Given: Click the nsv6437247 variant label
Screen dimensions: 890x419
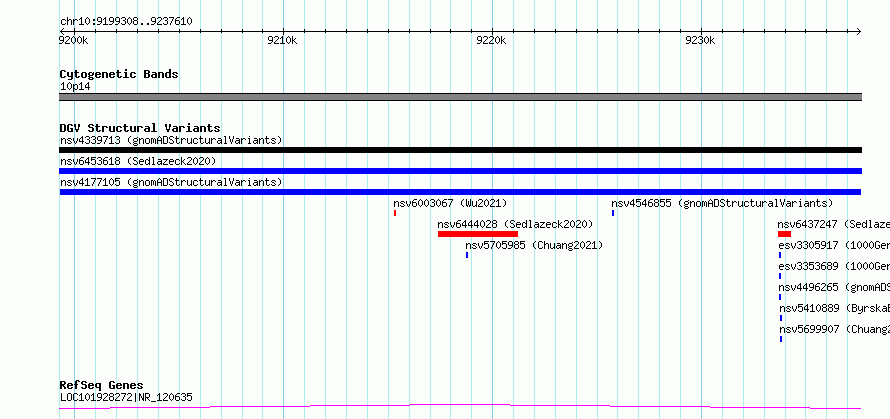Looking at the screenshot, I should tap(833, 224).
